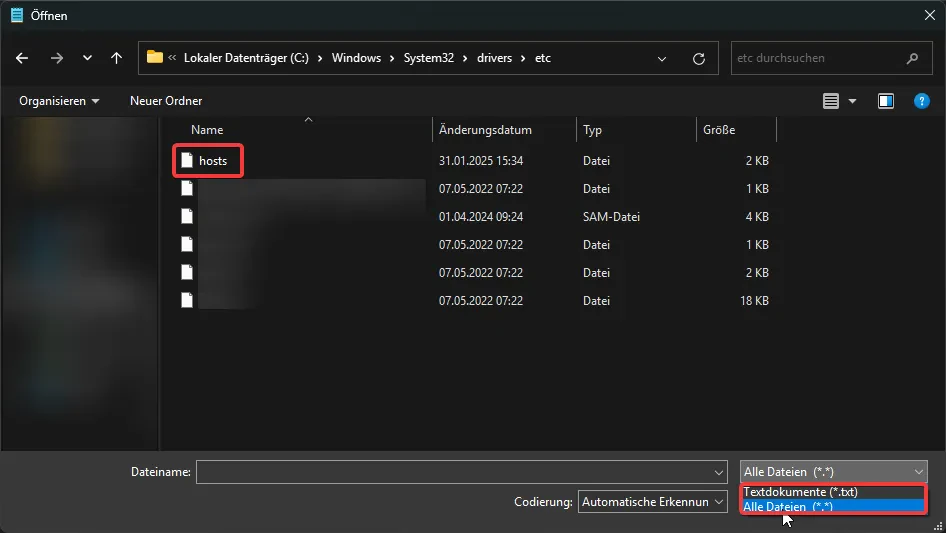Open help with the question mark icon
Viewport: 946px width, 533px height.
921,101
